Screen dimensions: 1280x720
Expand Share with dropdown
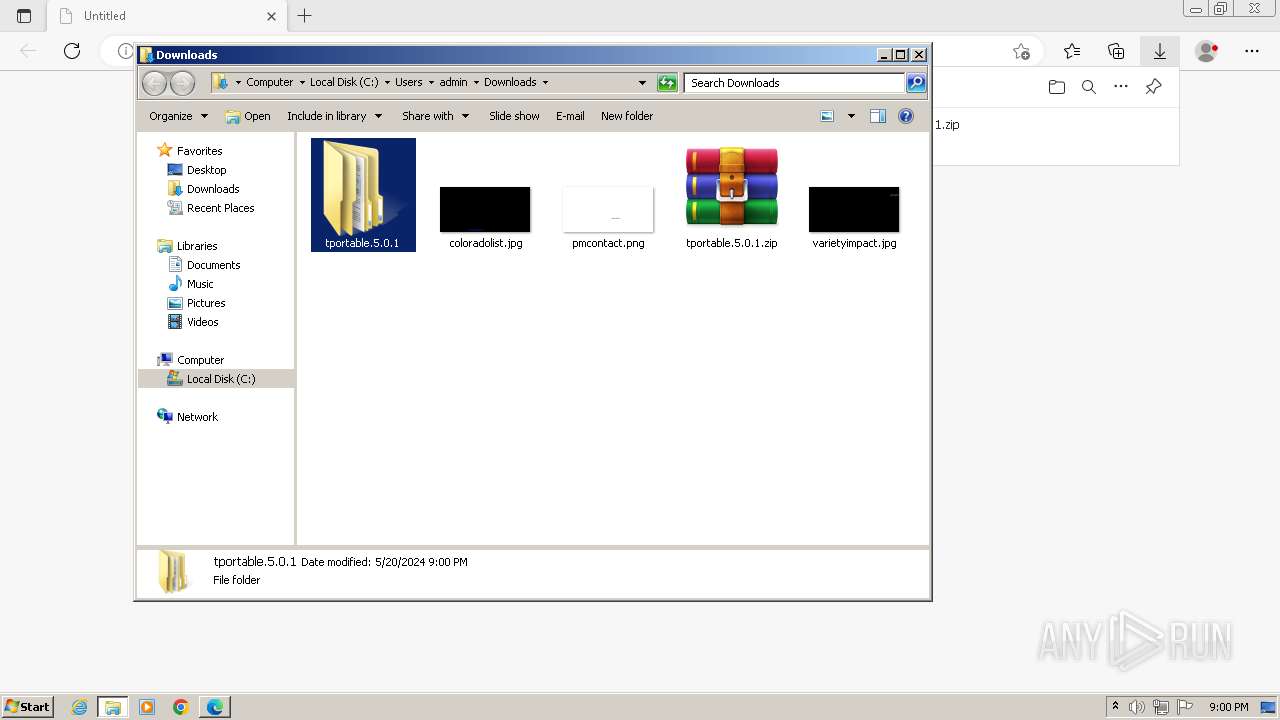435,116
